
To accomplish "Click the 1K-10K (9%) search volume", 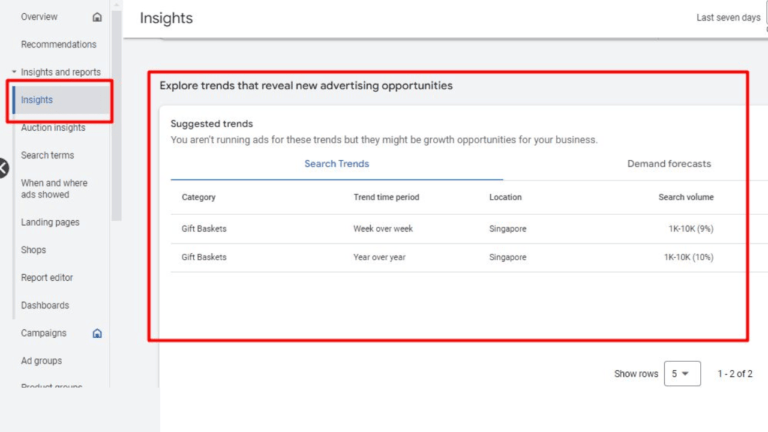I will [691, 229].
